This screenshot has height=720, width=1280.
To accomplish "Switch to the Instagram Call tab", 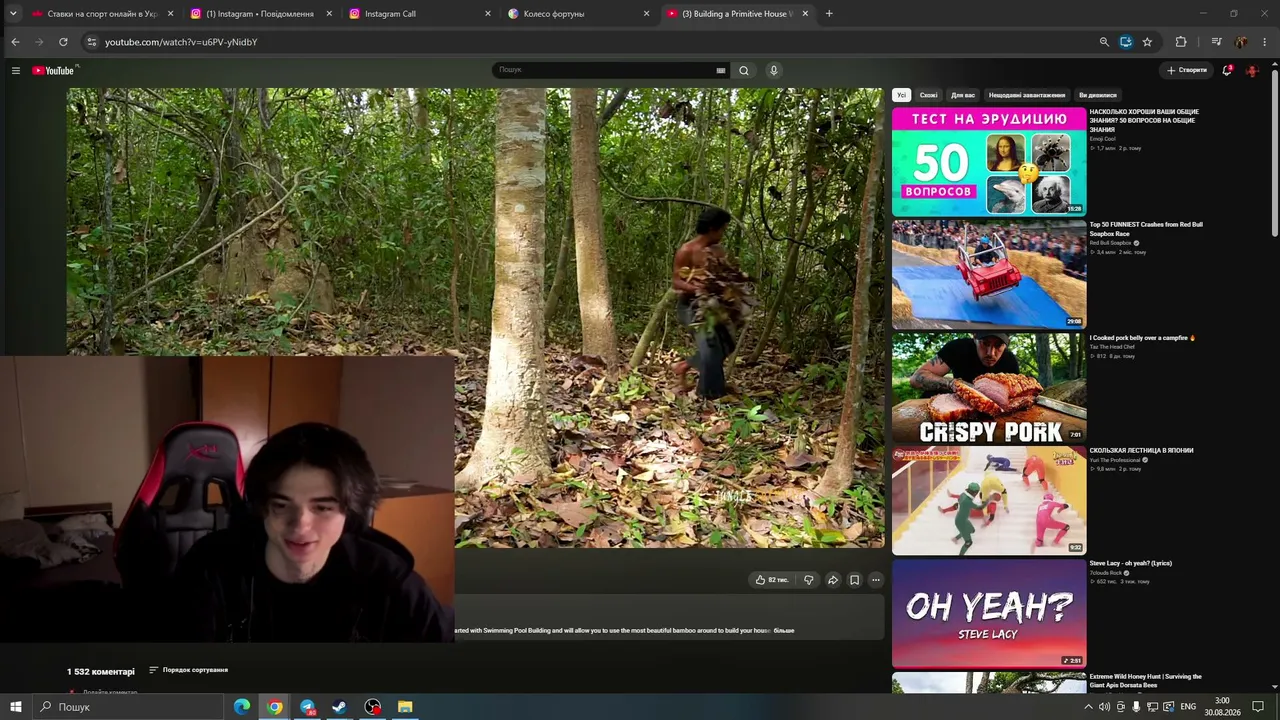I will [419, 14].
